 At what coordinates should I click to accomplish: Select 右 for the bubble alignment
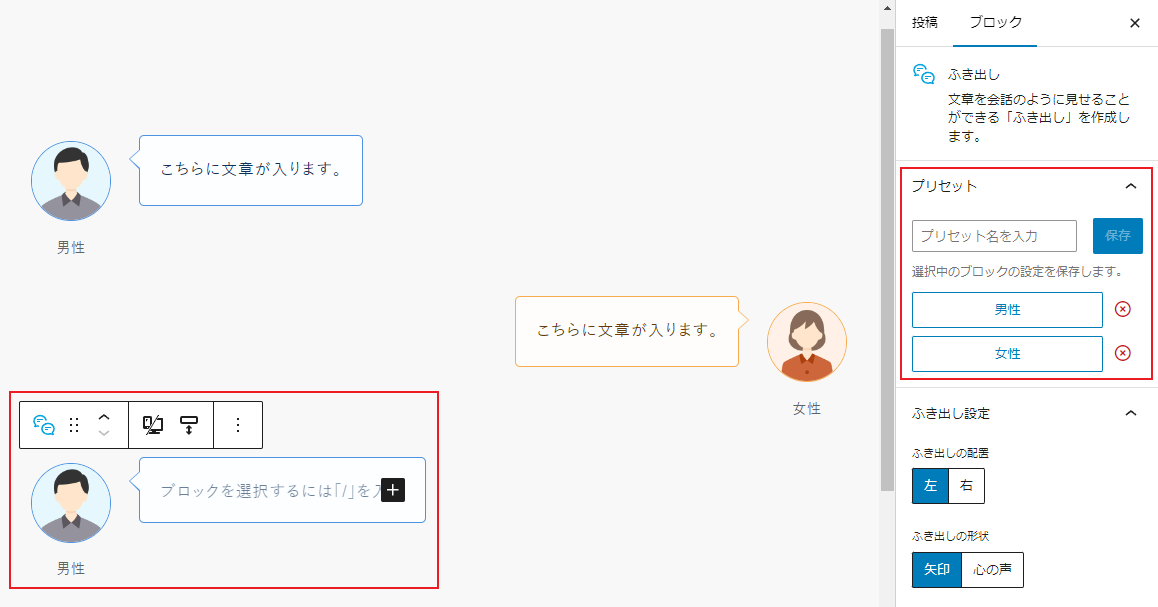(x=966, y=486)
